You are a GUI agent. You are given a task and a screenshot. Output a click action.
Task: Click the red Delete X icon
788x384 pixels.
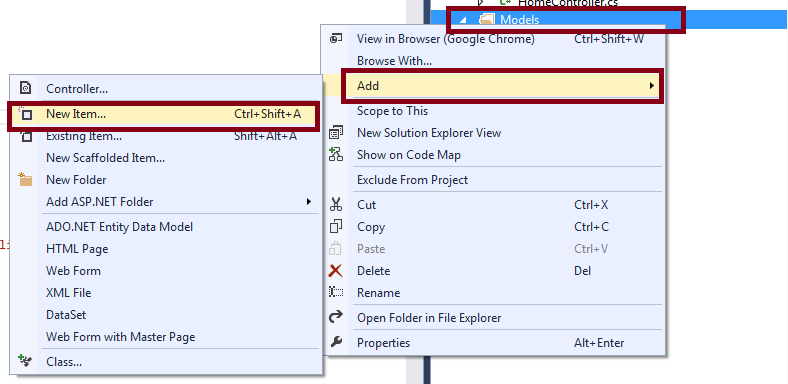335,271
